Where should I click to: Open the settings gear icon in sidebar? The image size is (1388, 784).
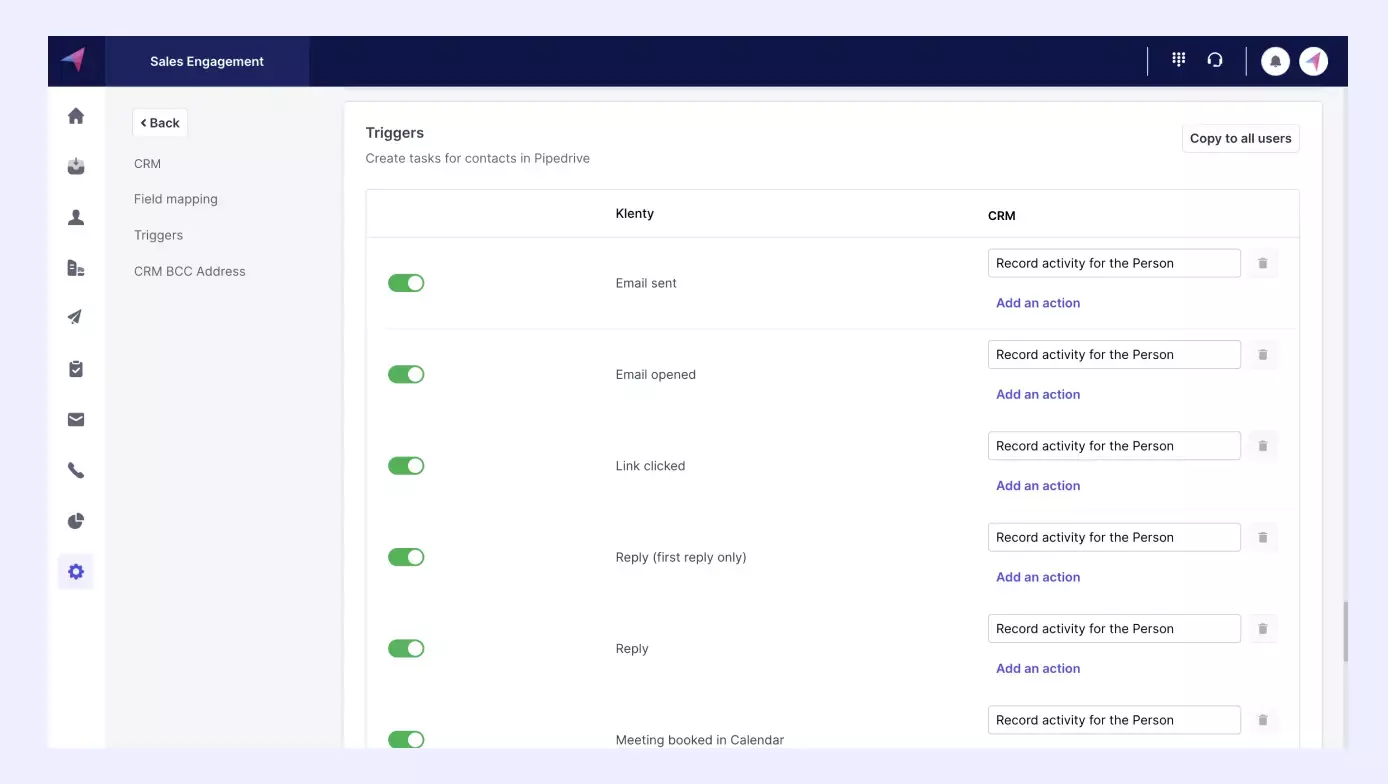[x=76, y=572]
